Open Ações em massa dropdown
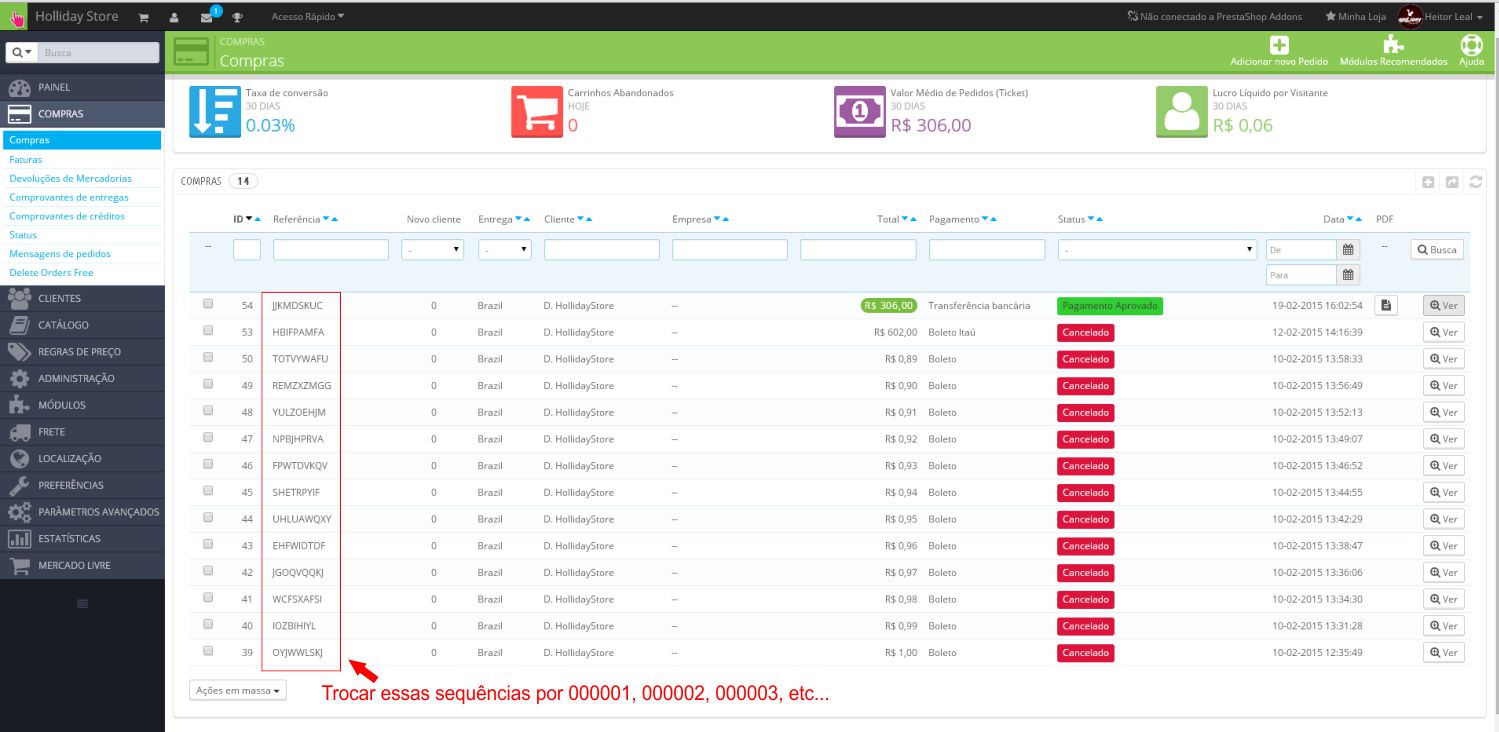 [x=238, y=690]
